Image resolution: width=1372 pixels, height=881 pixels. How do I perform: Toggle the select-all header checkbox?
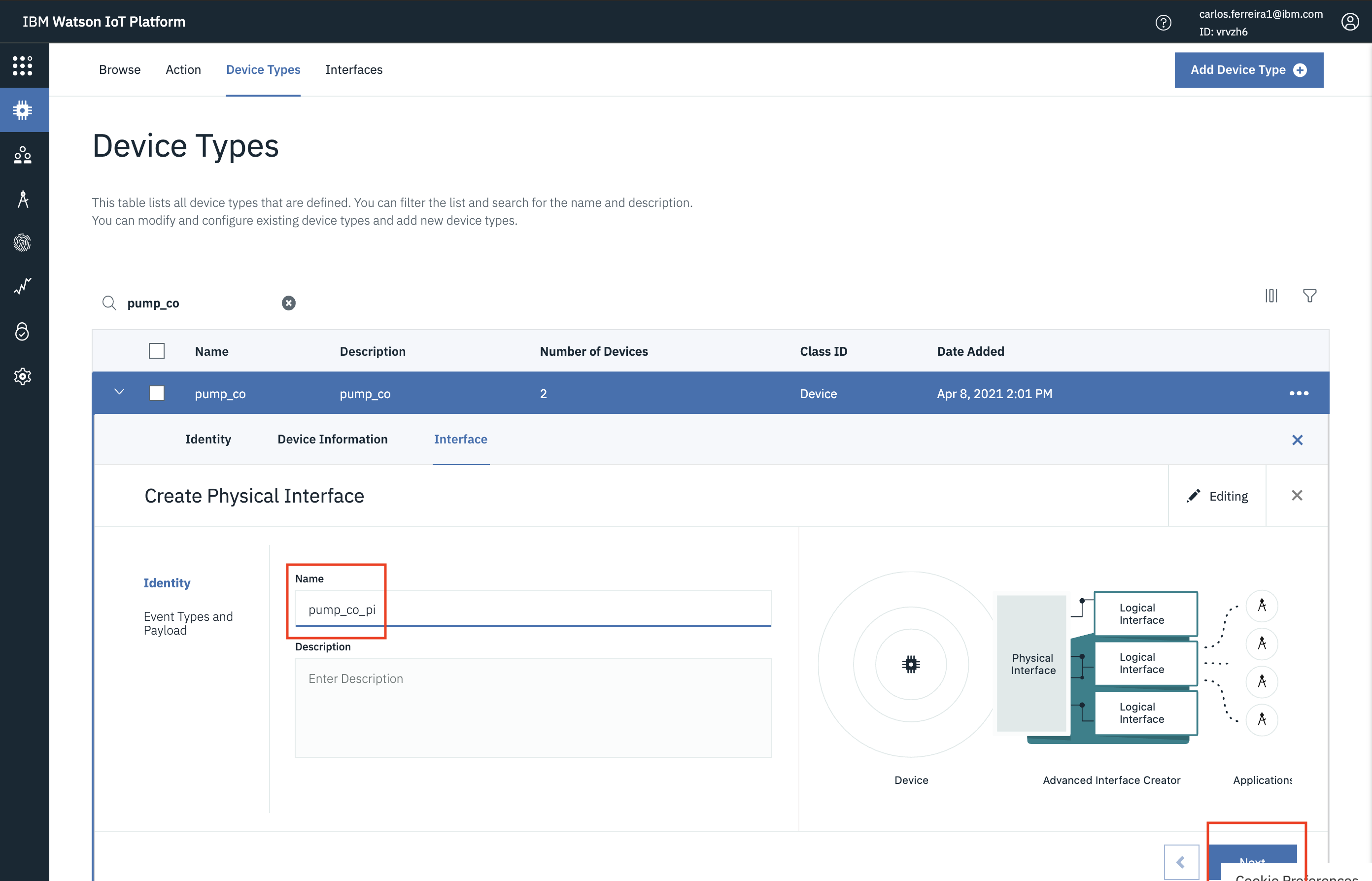coord(156,351)
